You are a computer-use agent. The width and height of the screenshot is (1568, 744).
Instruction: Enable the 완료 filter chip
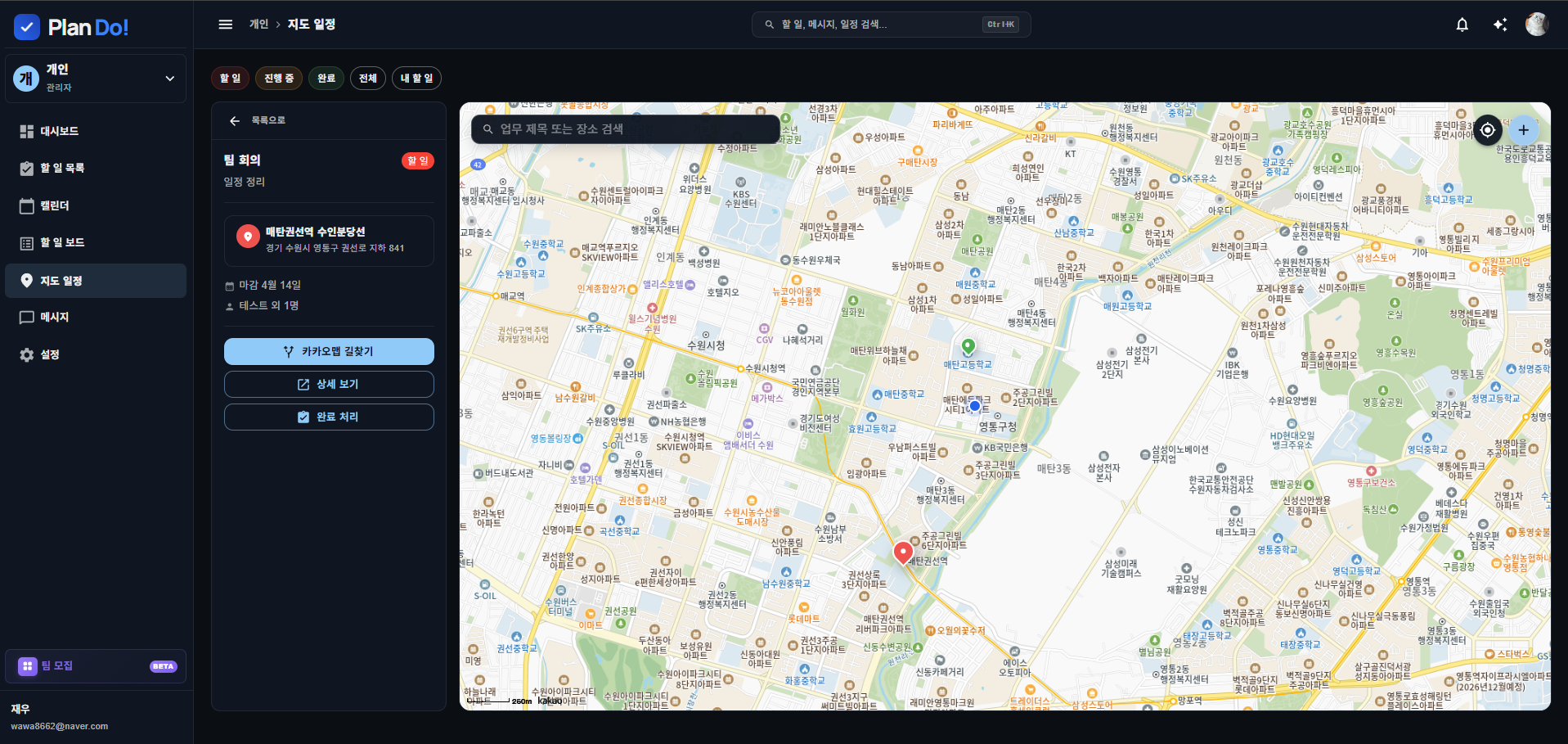click(x=326, y=79)
